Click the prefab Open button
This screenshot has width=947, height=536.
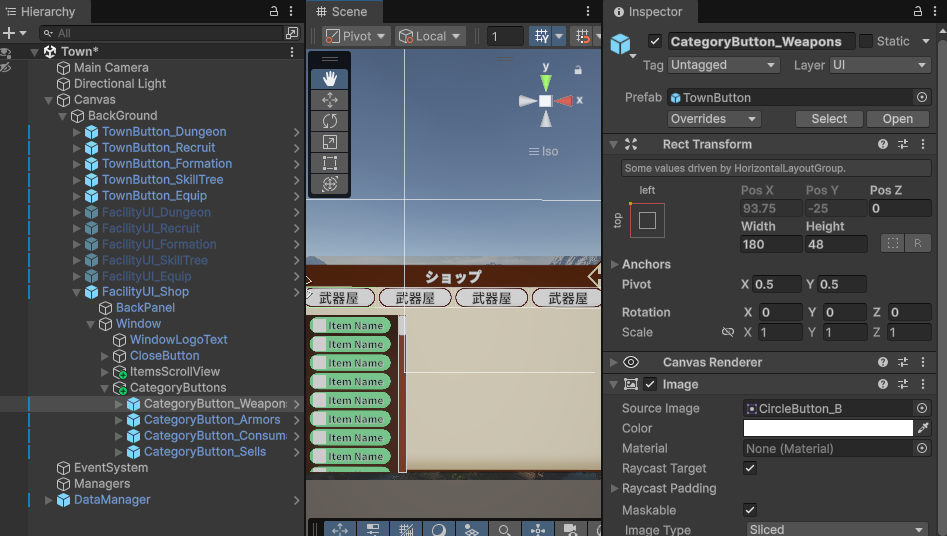[x=897, y=119]
